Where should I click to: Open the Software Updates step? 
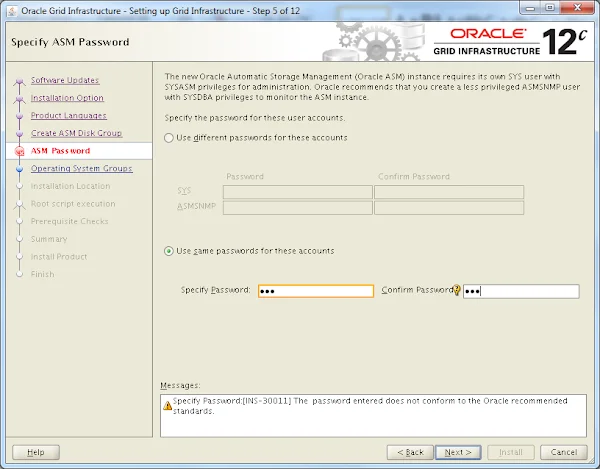pos(65,80)
